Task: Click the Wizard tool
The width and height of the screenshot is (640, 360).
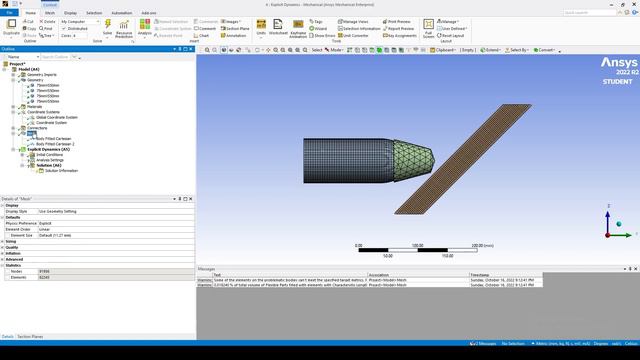Action: 318,29
